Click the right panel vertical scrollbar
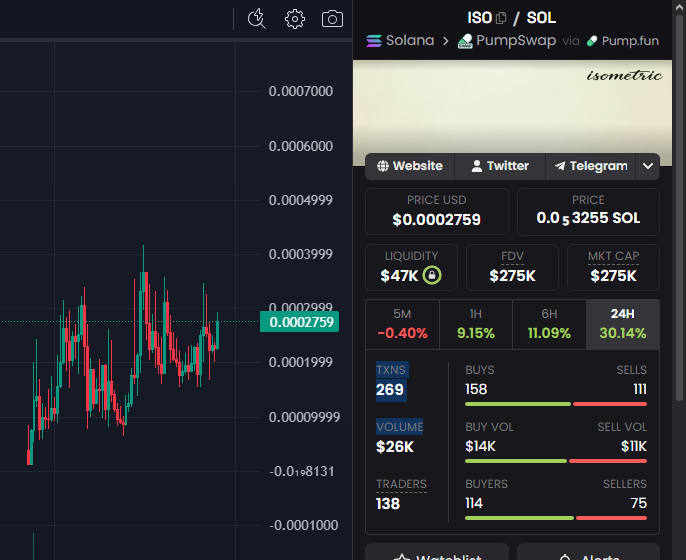Image resolution: width=686 pixels, height=560 pixels. tap(679, 208)
